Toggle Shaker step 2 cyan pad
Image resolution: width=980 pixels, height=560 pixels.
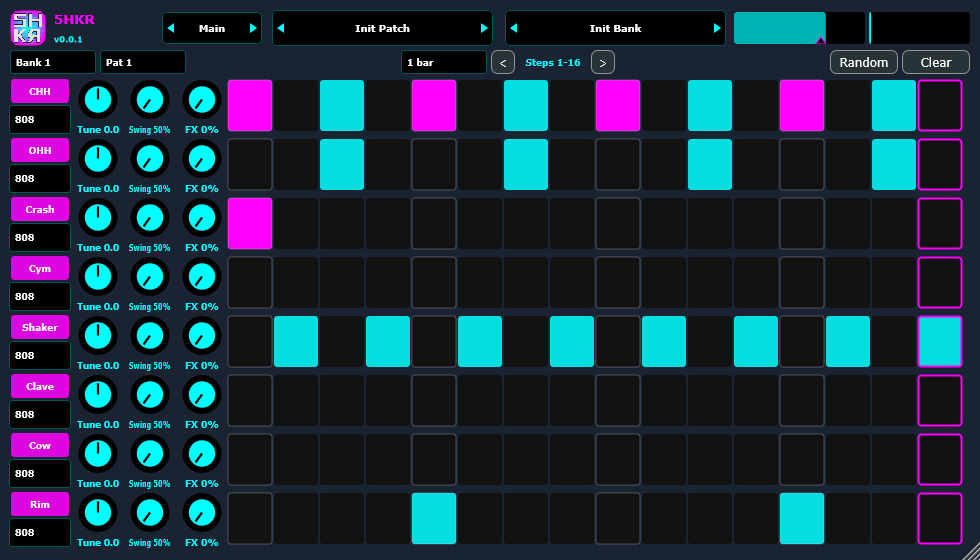click(x=296, y=341)
